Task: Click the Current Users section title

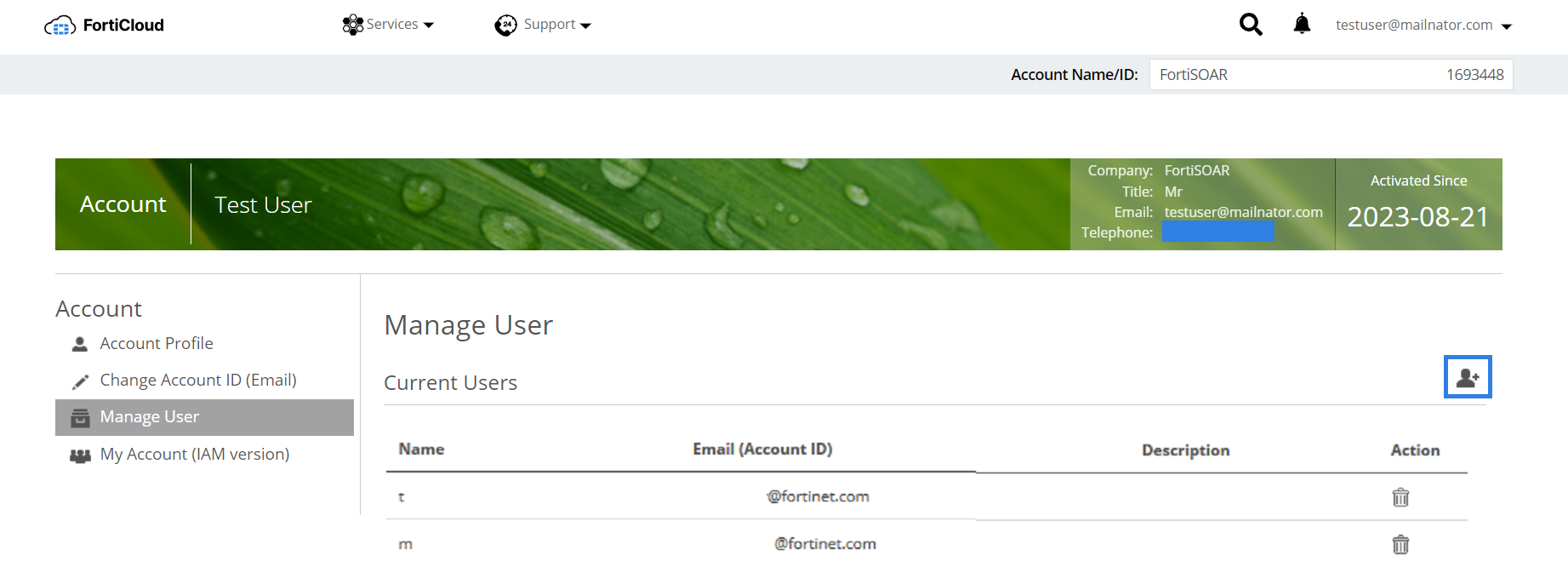Action: pos(450,383)
